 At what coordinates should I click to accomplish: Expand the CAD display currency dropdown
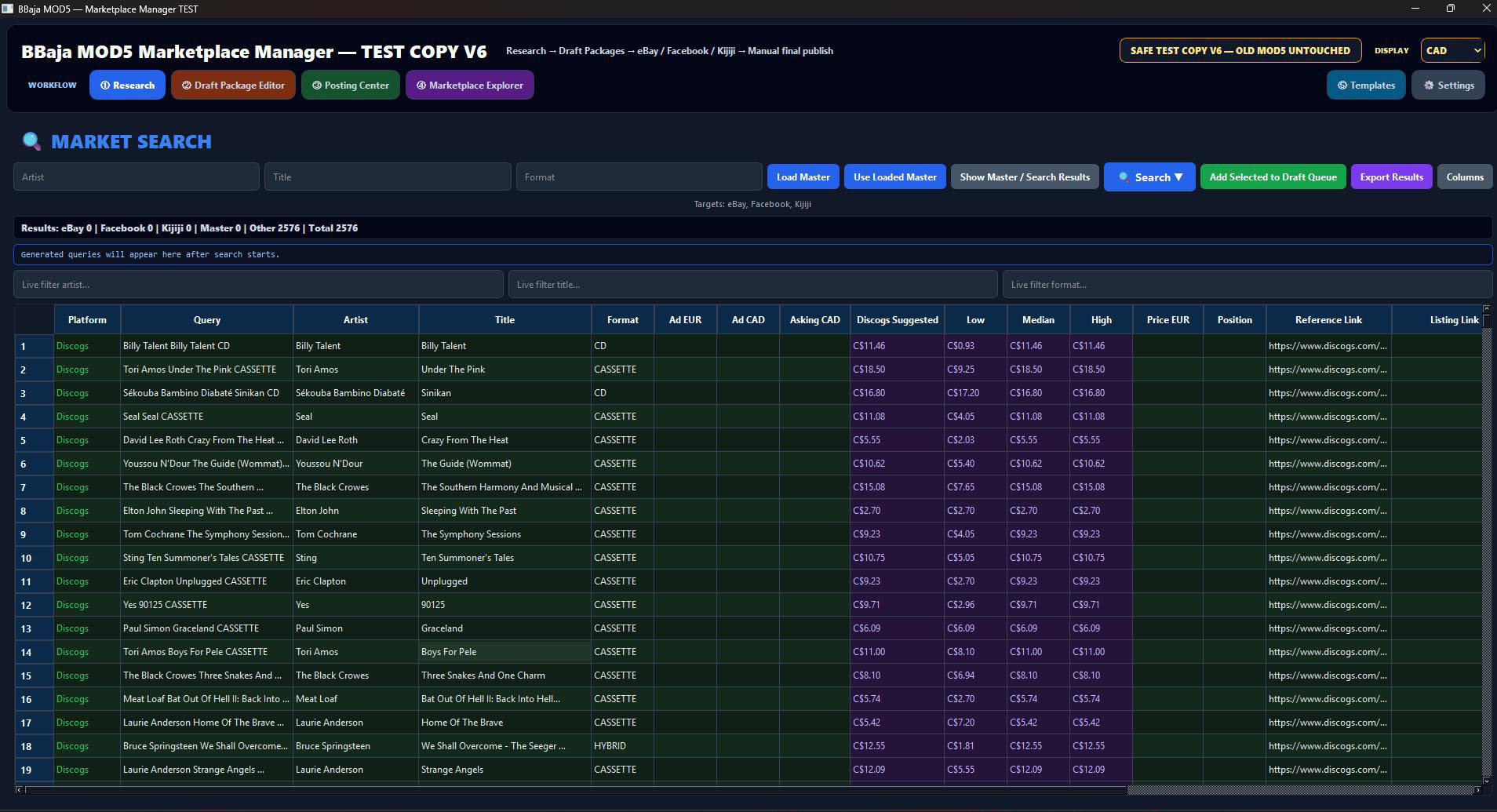(x=1452, y=50)
